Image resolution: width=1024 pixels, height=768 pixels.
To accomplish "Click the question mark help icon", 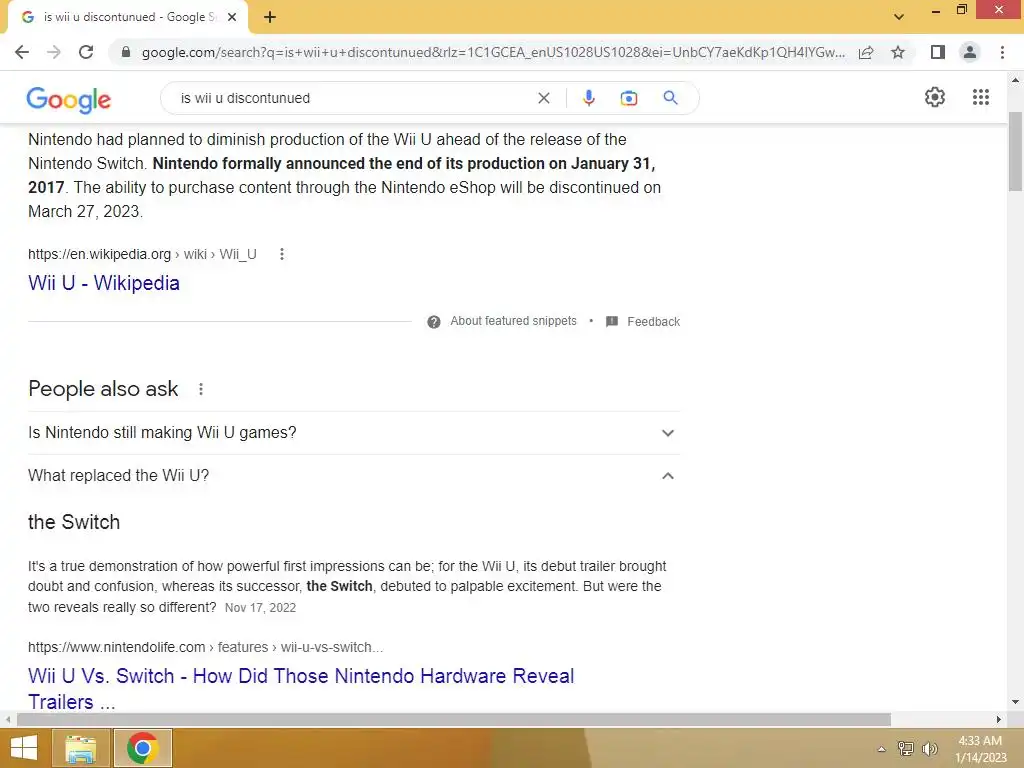I will [434, 321].
